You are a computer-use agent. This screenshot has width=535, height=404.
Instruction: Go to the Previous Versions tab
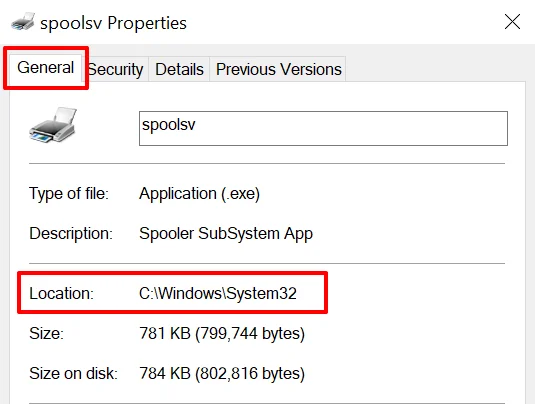[278, 69]
